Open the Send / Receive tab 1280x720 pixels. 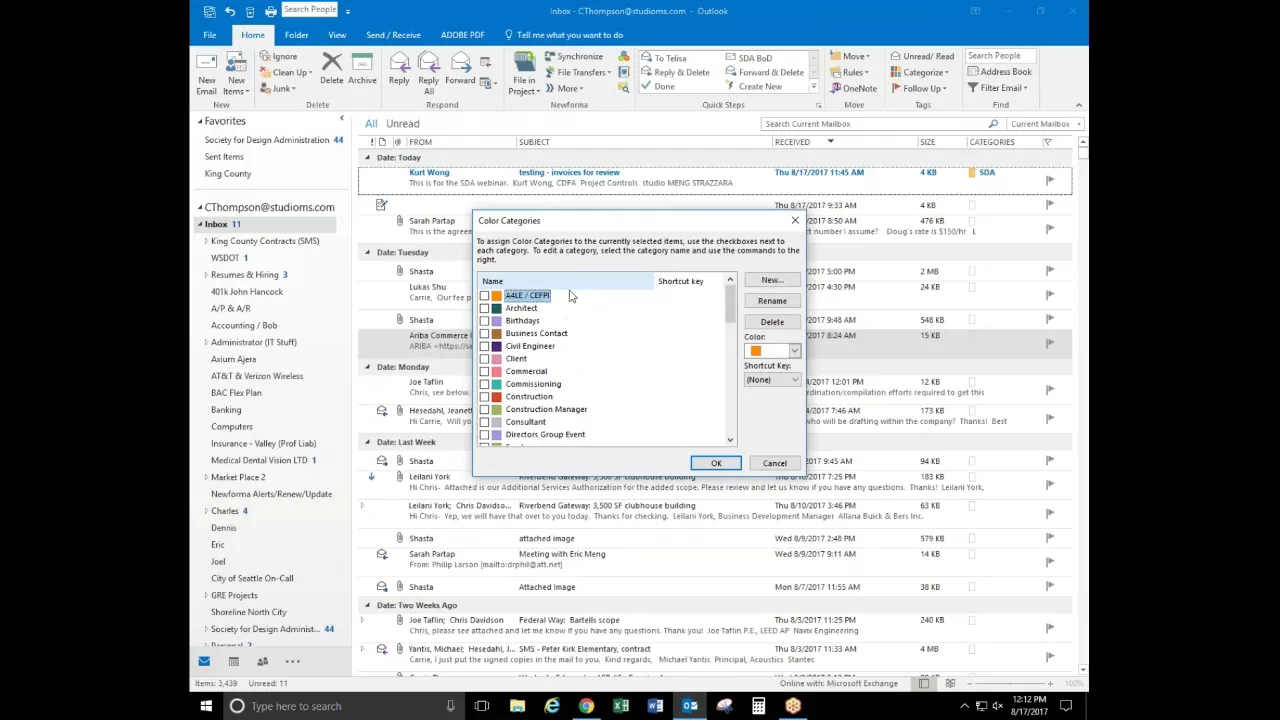(393, 35)
